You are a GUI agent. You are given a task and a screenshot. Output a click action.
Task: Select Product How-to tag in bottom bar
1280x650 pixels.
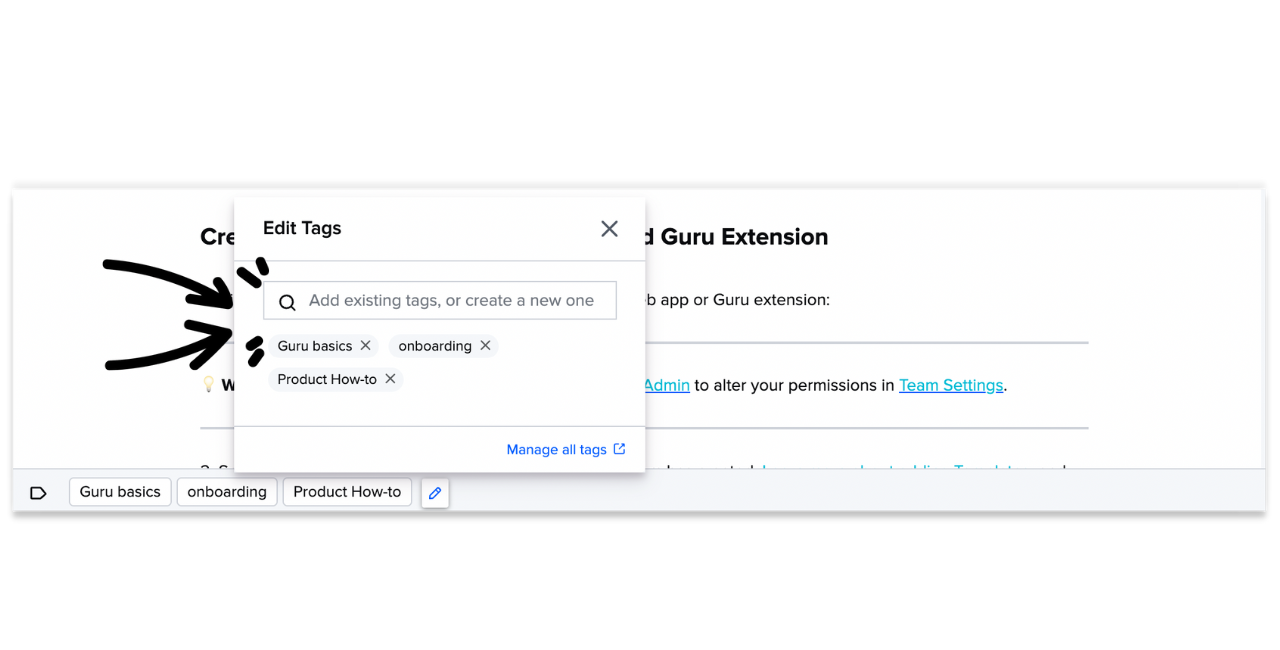tap(347, 492)
